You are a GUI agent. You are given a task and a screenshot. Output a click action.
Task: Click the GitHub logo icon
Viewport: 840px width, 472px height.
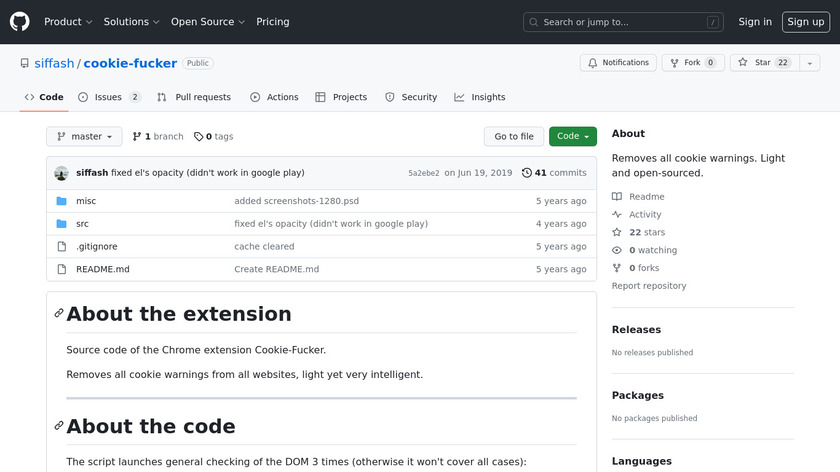(20, 21)
